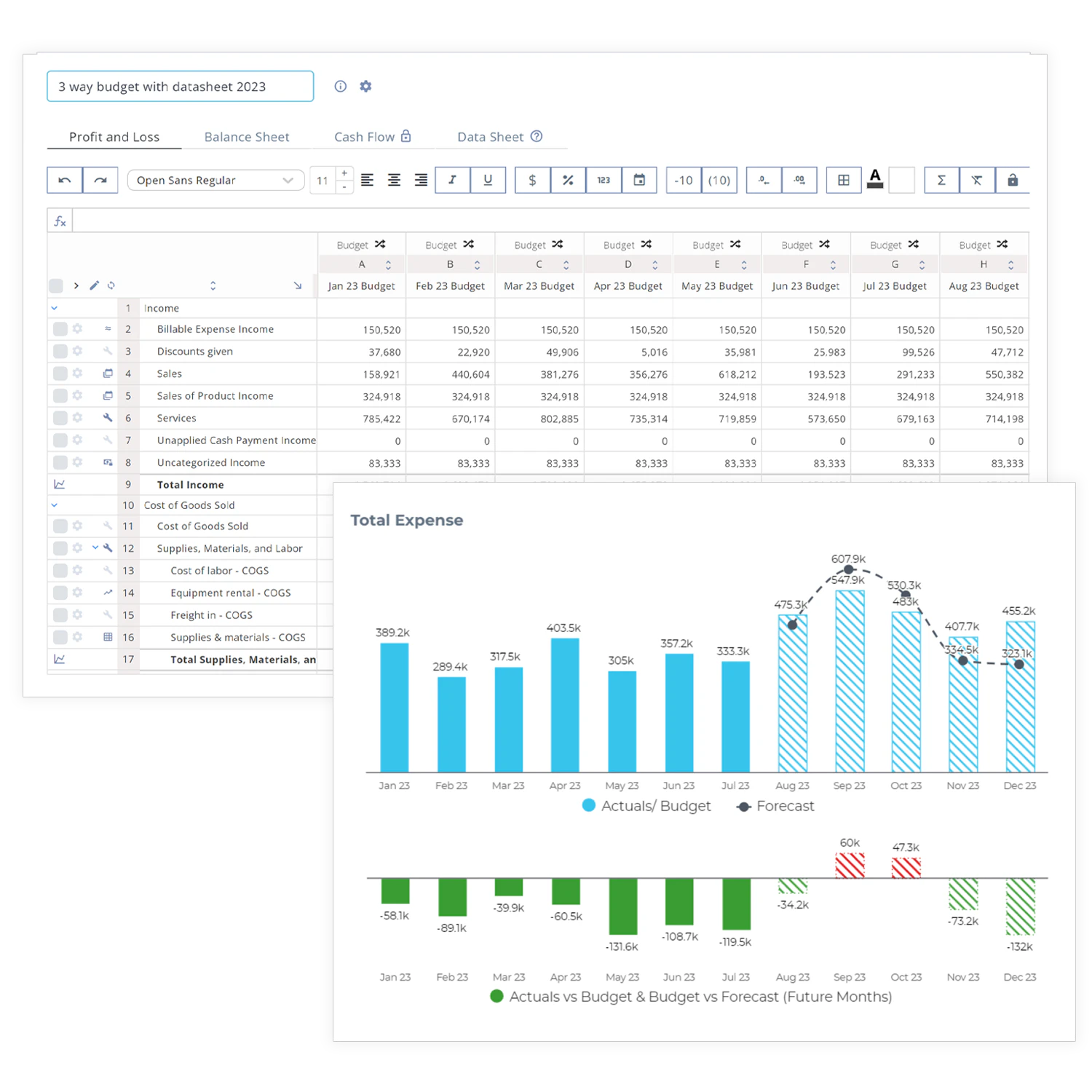This screenshot has width=1092, height=1092.
Task: Open the date format icon
Action: 639,180
